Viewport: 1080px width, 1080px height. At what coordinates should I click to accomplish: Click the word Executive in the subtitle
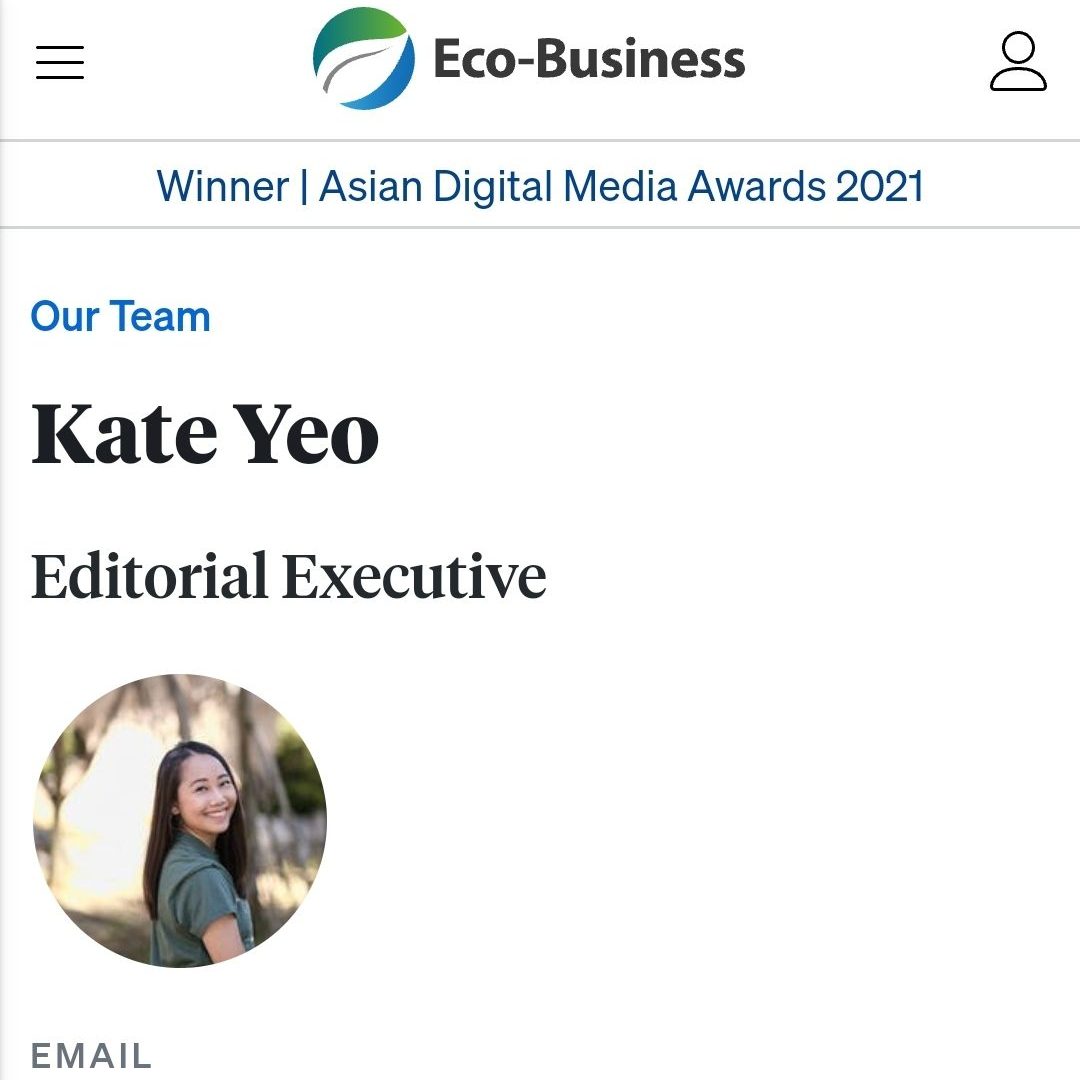point(414,577)
